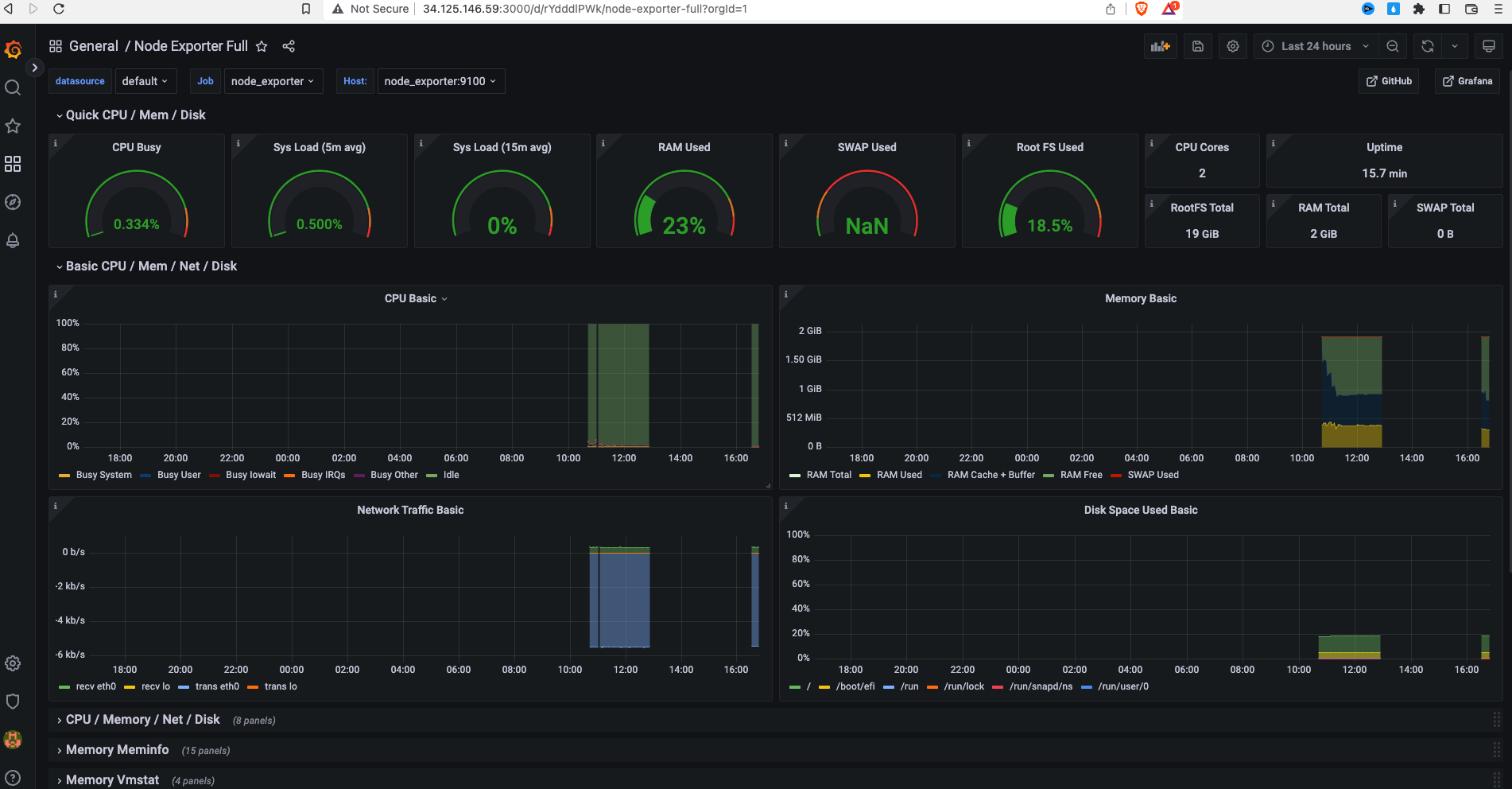Toggle RAM Used series in Memory Basic legend
This screenshot has width=1512, height=789.
coord(899,475)
